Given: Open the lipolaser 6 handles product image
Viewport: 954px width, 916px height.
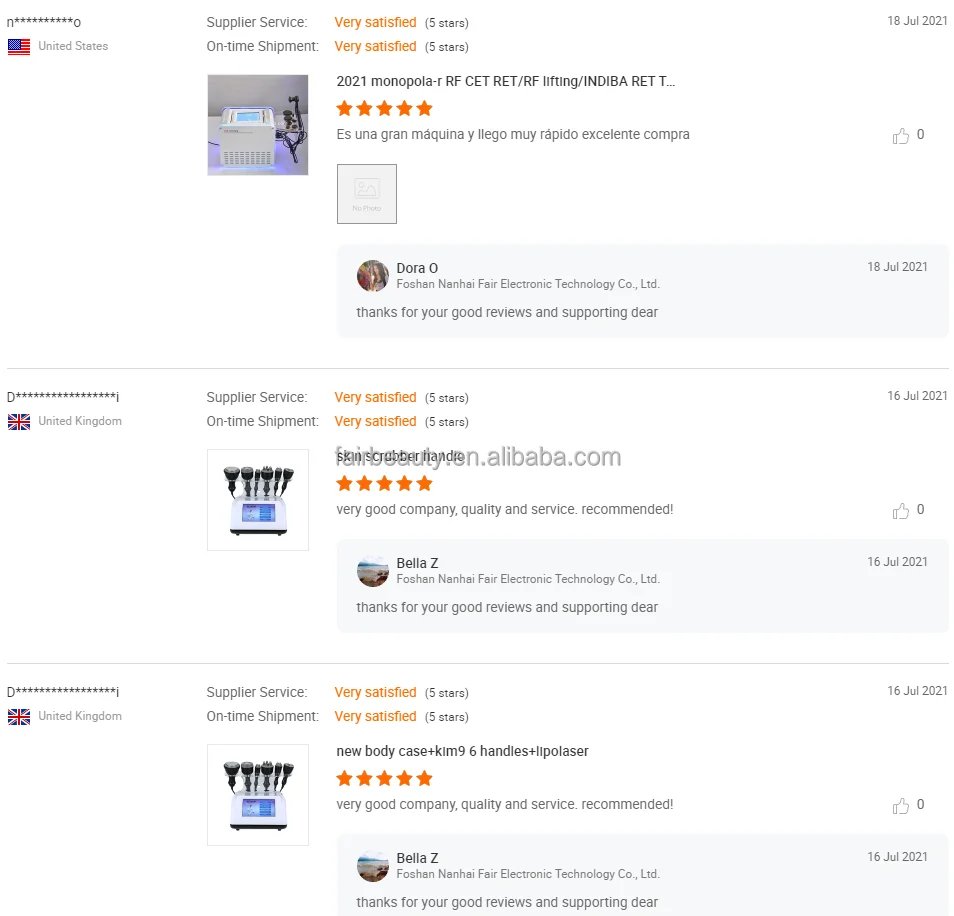Looking at the screenshot, I should [258, 795].
